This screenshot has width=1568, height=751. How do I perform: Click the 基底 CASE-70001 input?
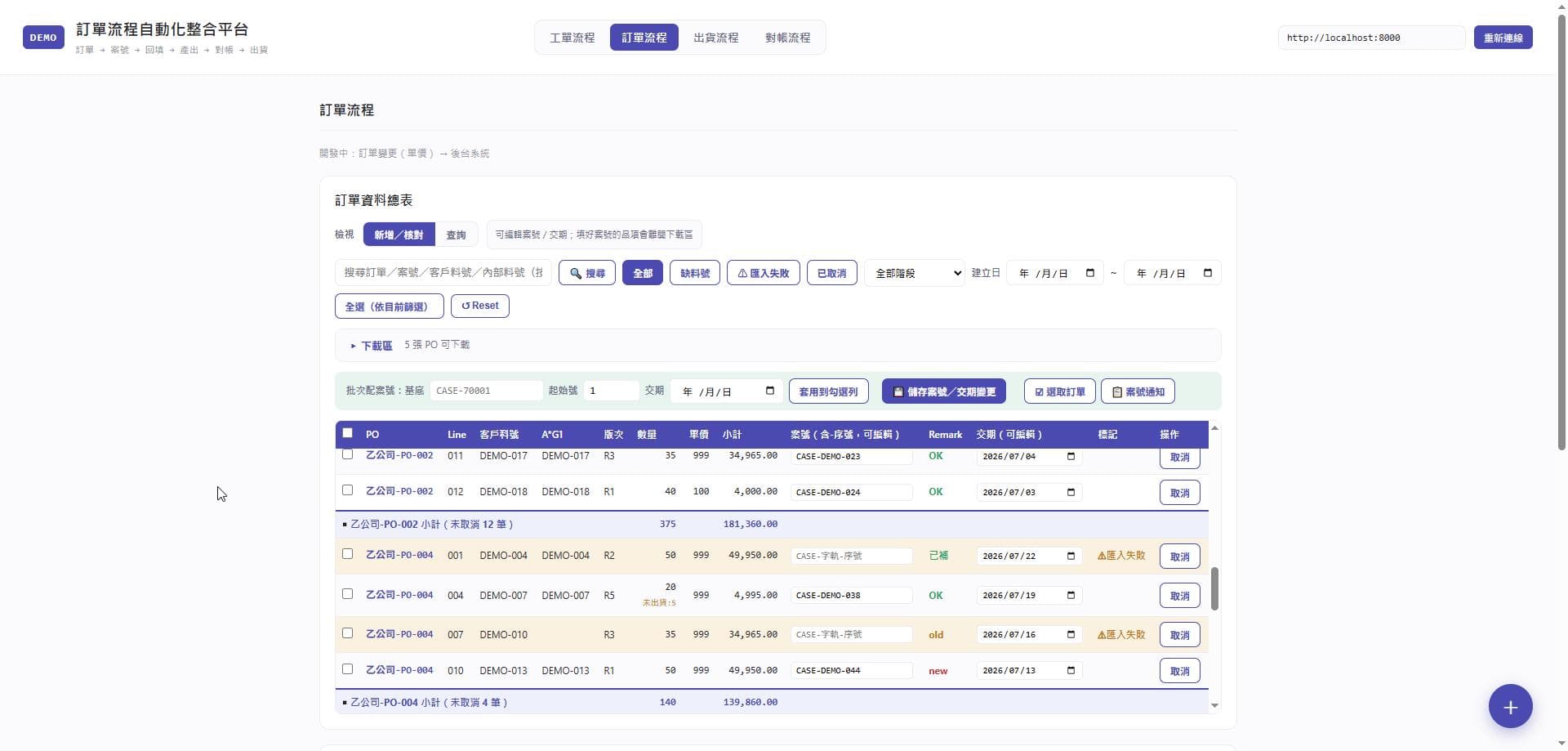tap(486, 391)
